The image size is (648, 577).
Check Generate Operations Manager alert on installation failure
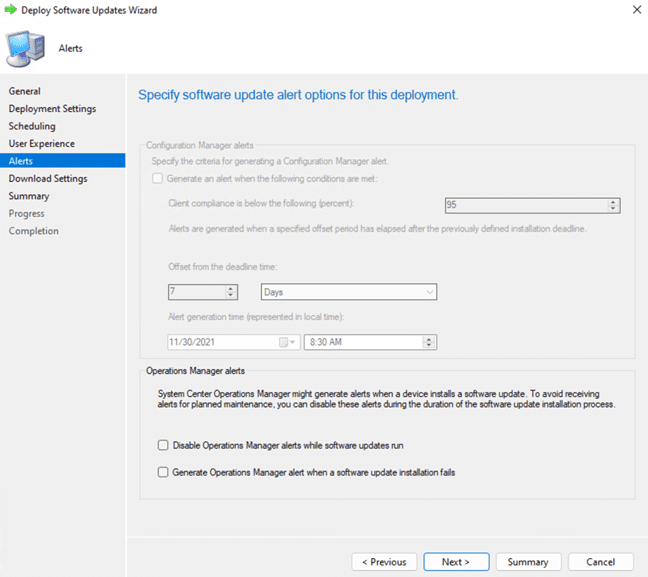click(163, 472)
